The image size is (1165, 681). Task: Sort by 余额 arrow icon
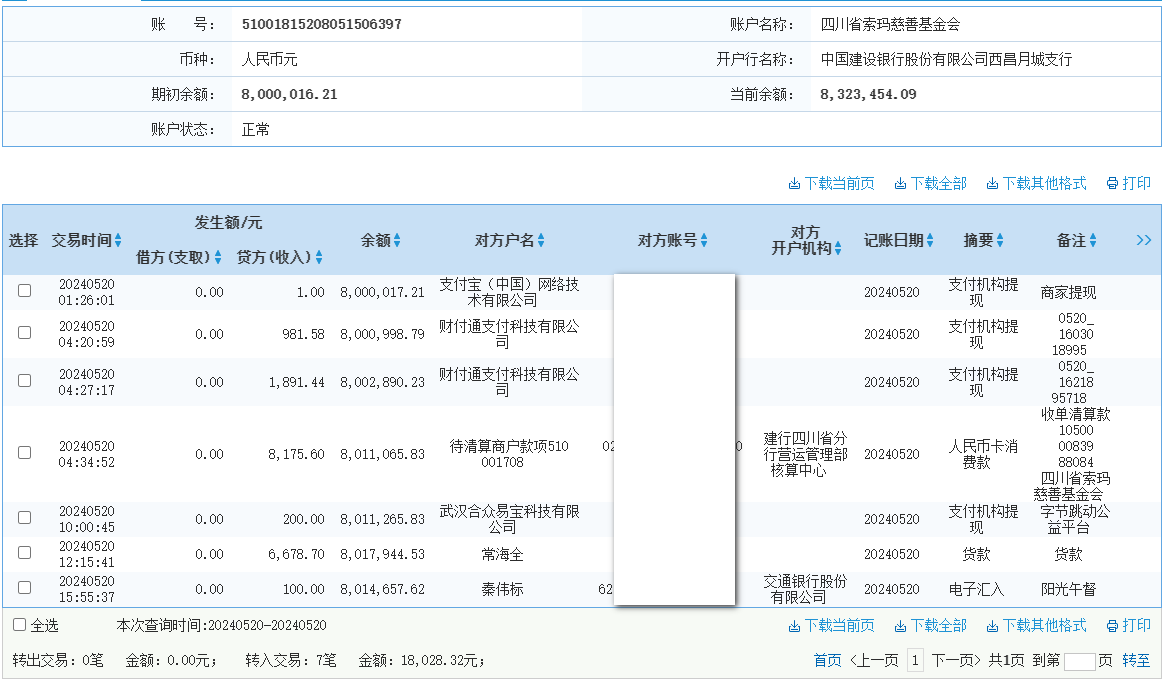[x=397, y=241]
